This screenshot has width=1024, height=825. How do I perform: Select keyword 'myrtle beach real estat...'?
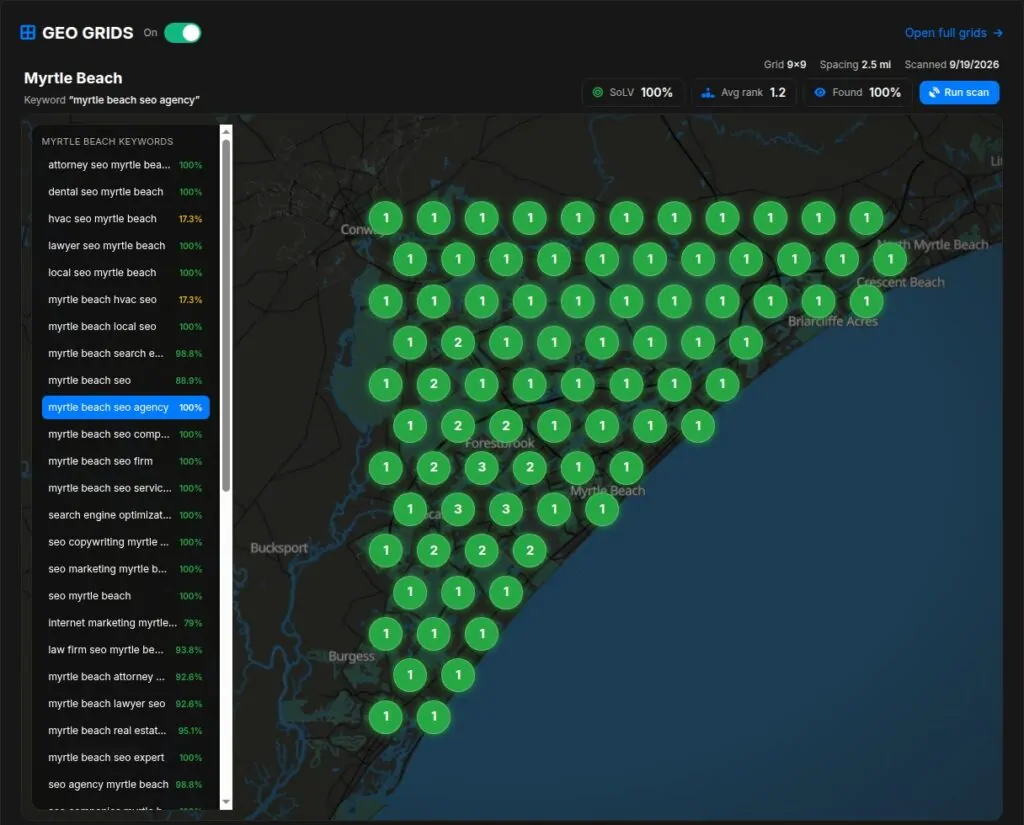point(125,730)
